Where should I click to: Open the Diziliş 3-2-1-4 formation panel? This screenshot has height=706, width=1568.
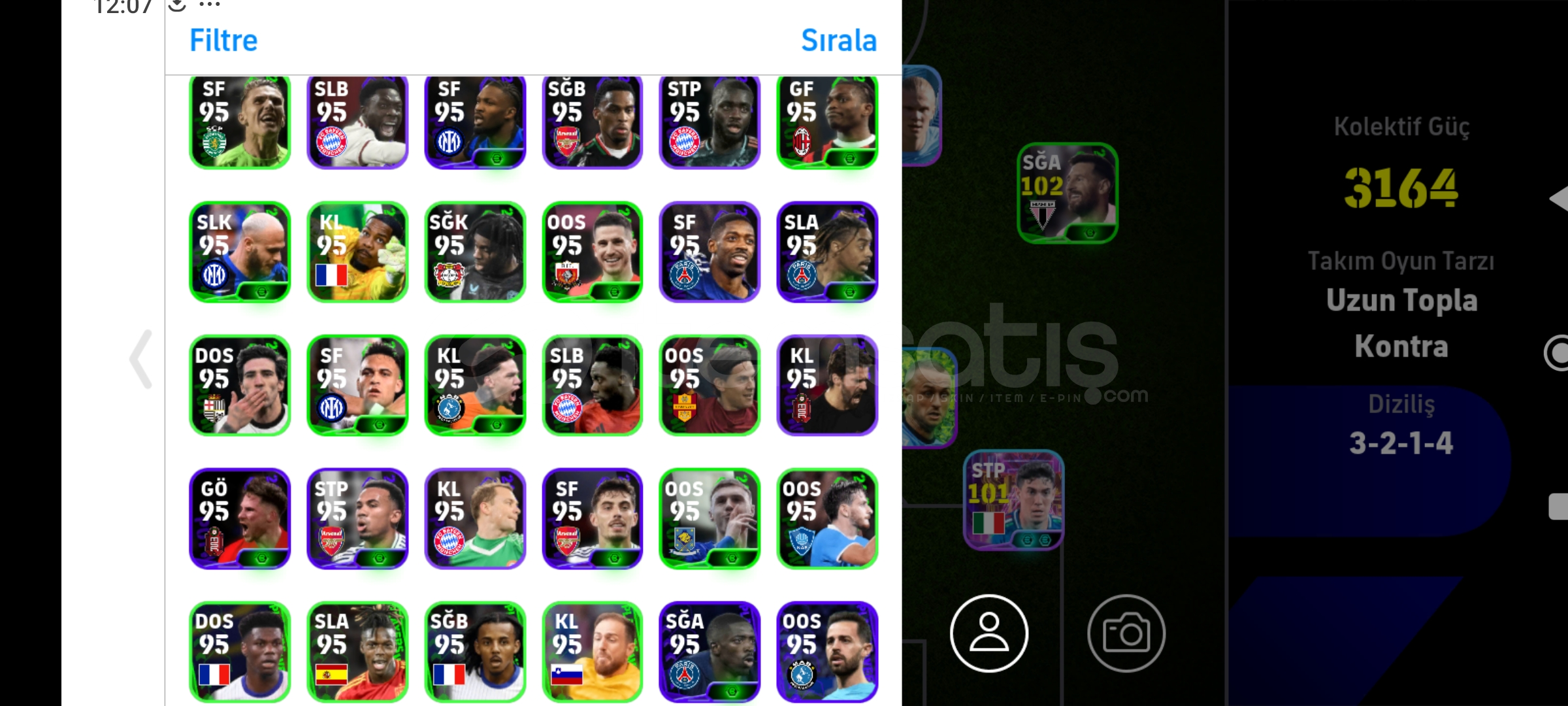coord(1401,425)
